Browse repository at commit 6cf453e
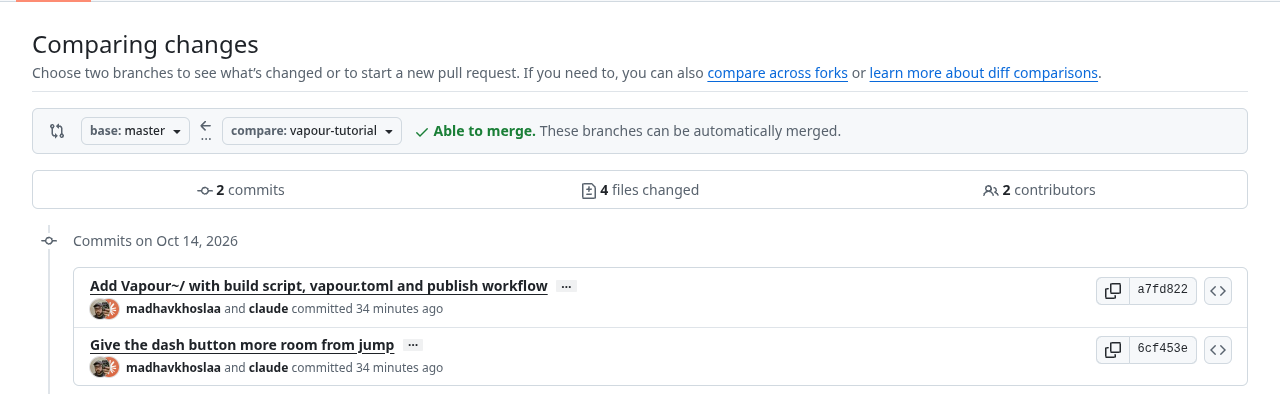 coord(1218,350)
